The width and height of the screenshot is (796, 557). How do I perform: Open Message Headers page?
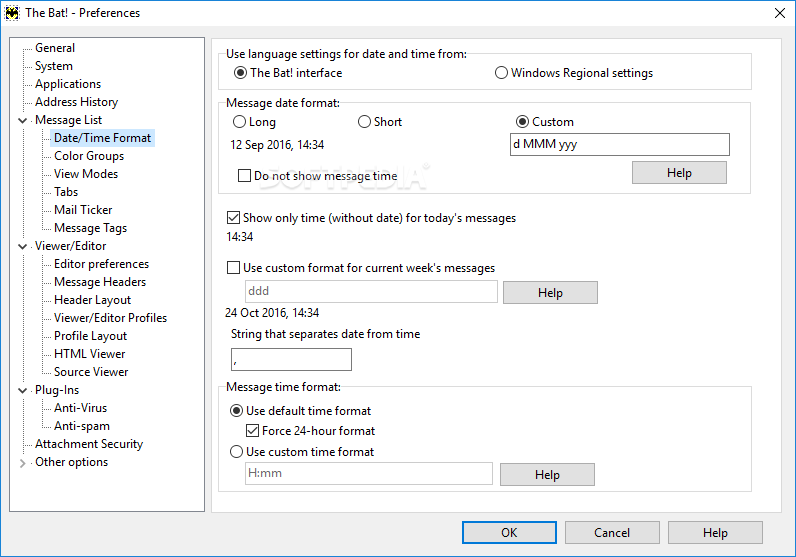pyautogui.click(x=100, y=282)
